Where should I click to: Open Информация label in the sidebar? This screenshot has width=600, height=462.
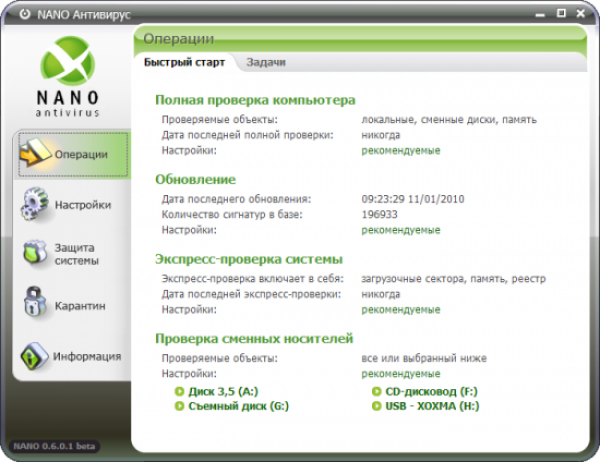[87, 356]
